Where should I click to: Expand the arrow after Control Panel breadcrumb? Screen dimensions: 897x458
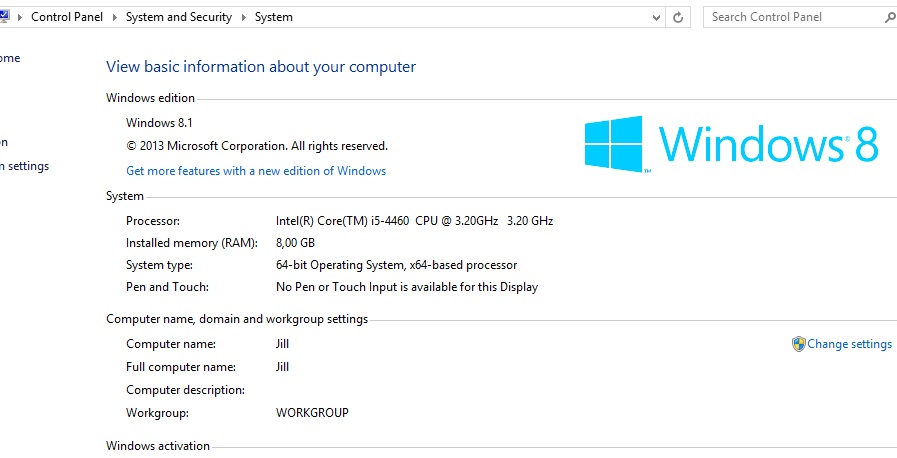coord(114,17)
